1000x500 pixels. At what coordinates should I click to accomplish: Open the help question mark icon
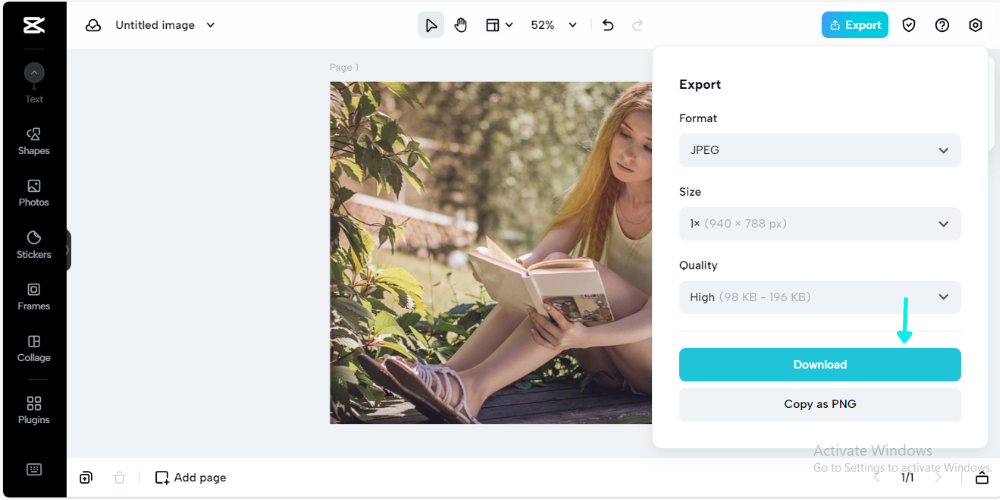[942, 26]
